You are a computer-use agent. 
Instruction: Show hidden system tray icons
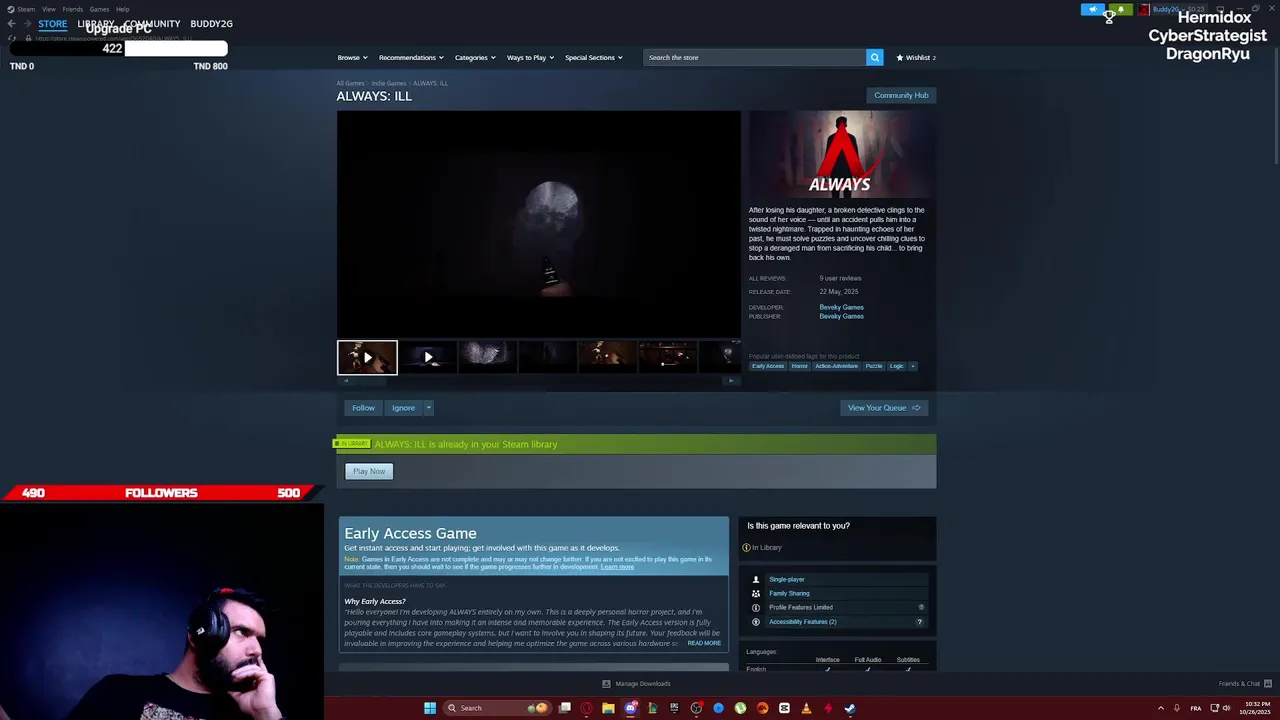pos(1161,708)
